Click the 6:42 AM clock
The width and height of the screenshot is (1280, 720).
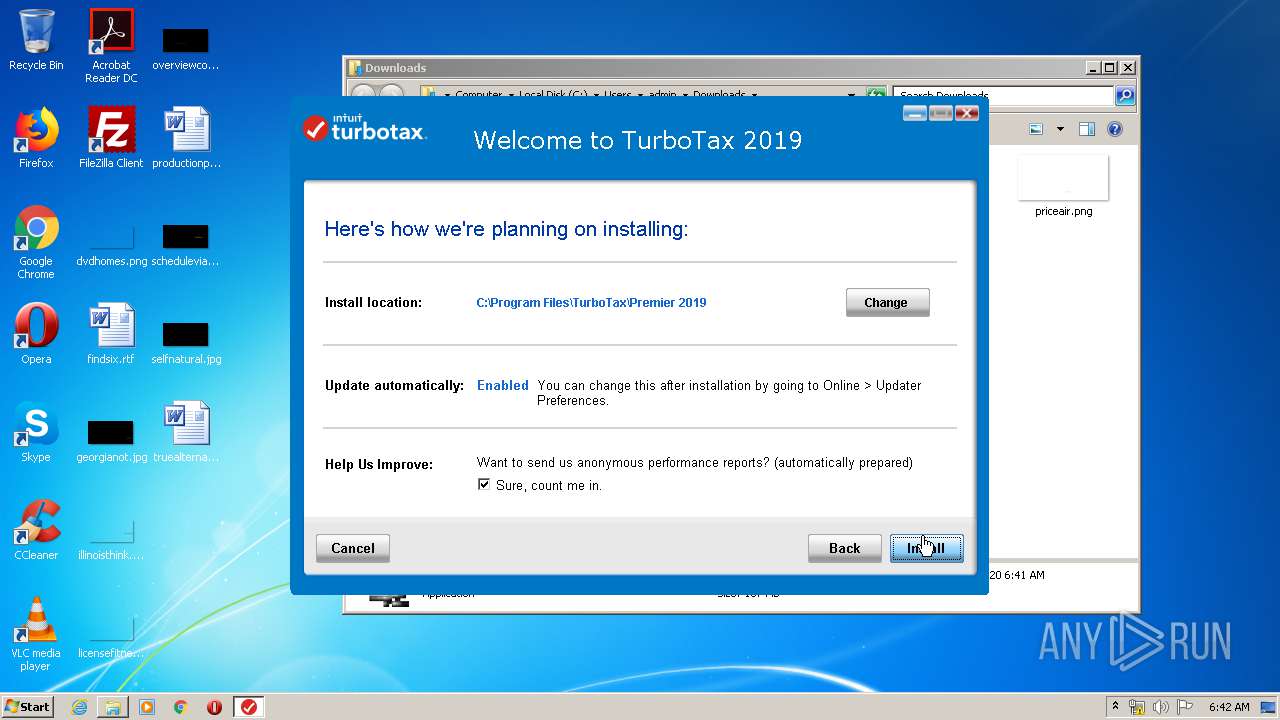(1229, 707)
